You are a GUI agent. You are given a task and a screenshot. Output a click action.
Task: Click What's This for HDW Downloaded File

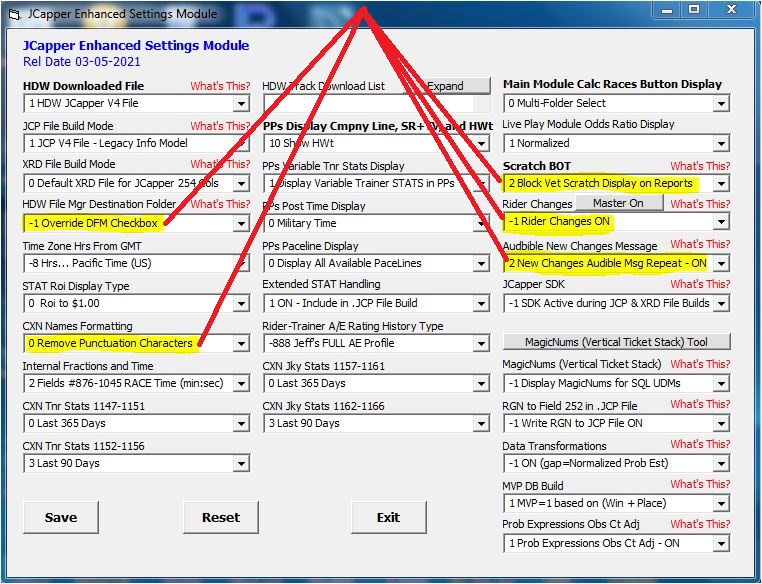coord(220,86)
